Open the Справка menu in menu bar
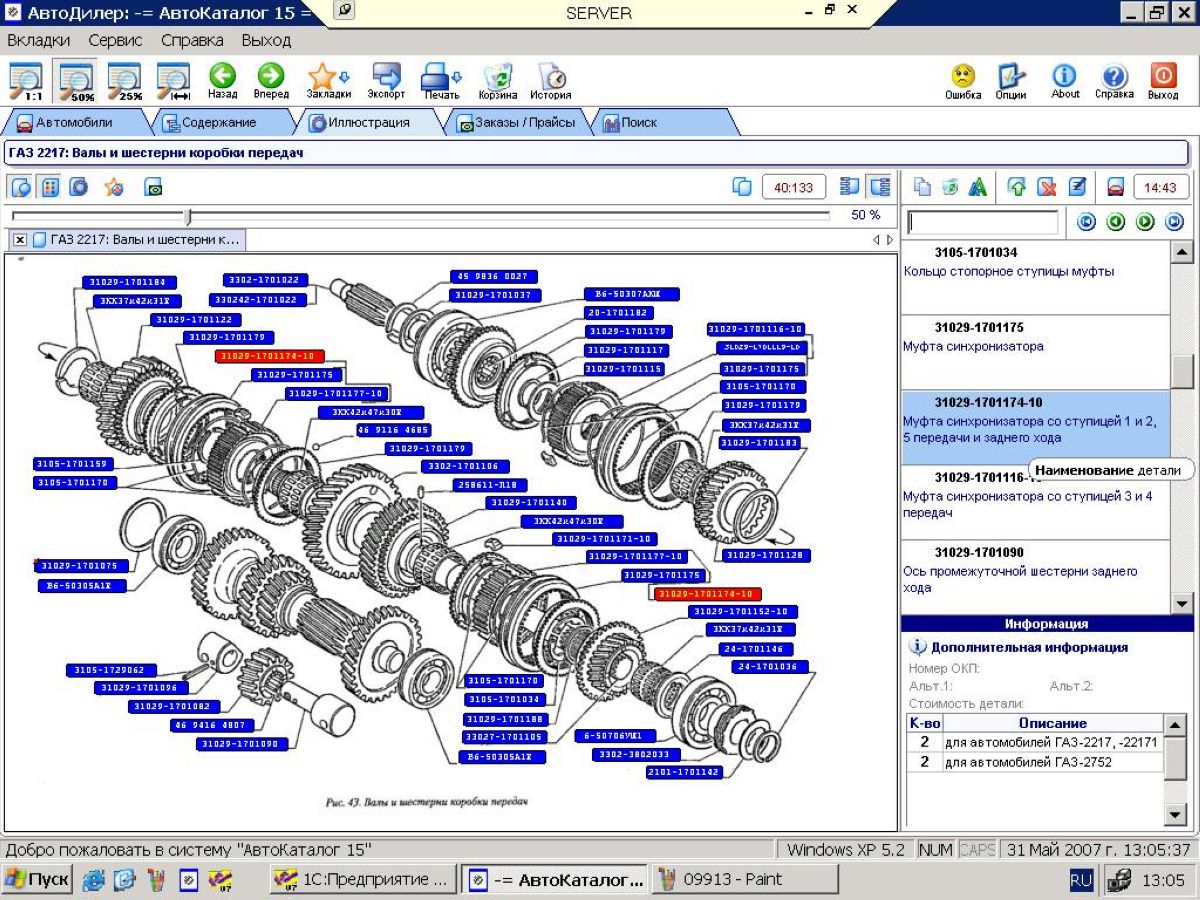The image size is (1200, 900). click(192, 41)
